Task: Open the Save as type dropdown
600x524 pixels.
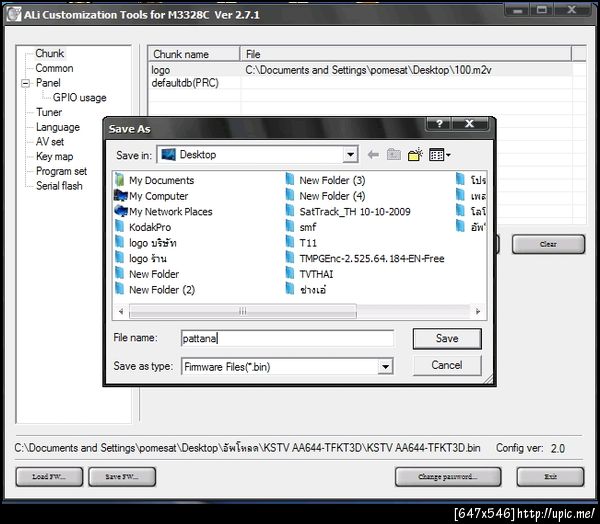Action: pyautogui.click(x=385, y=367)
